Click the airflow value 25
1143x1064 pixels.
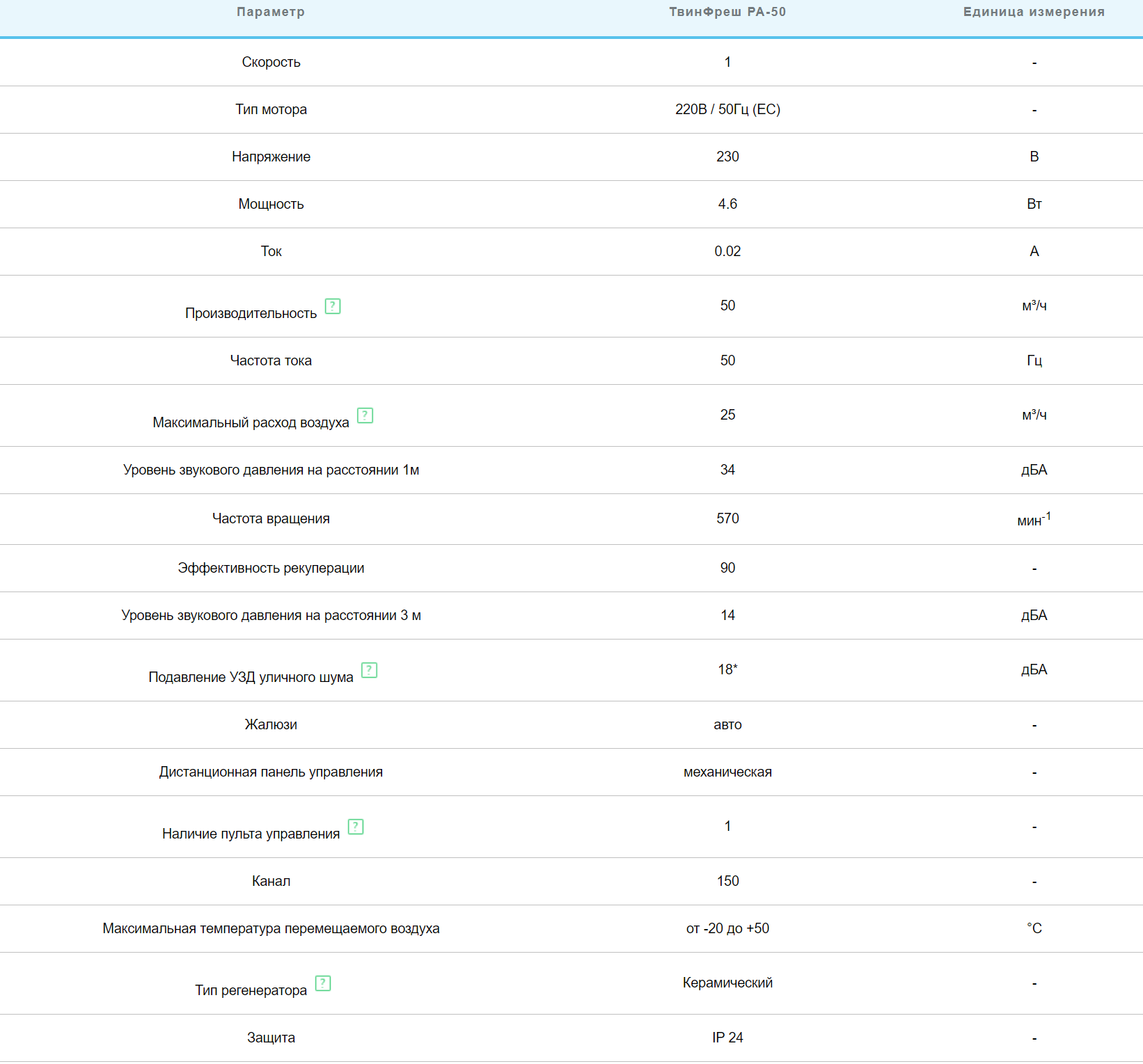[x=727, y=415]
